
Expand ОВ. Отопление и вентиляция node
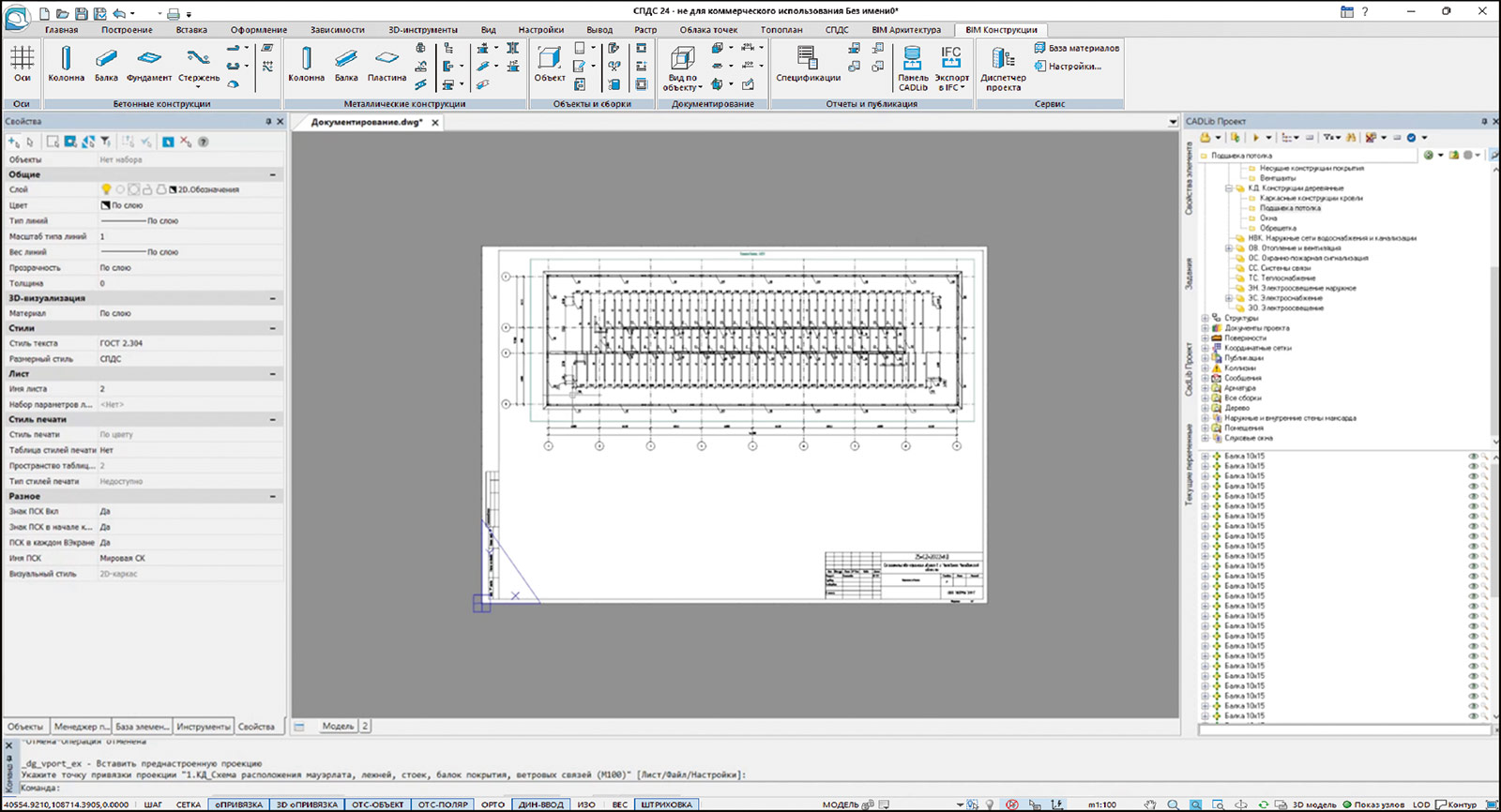(x=1228, y=248)
